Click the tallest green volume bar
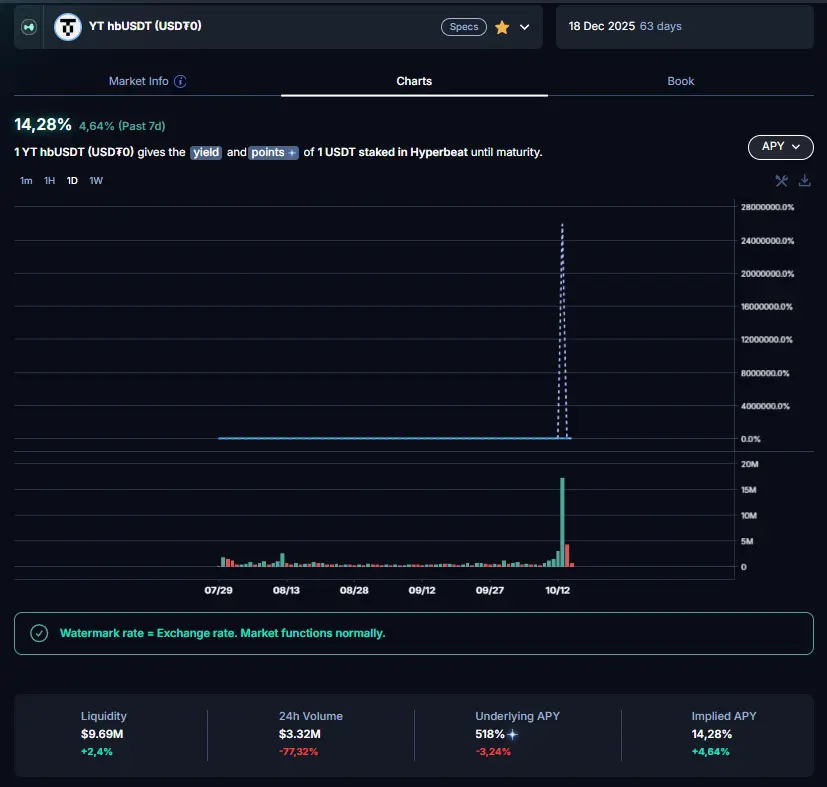This screenshot has width=827, height=787. coord(562,522)
